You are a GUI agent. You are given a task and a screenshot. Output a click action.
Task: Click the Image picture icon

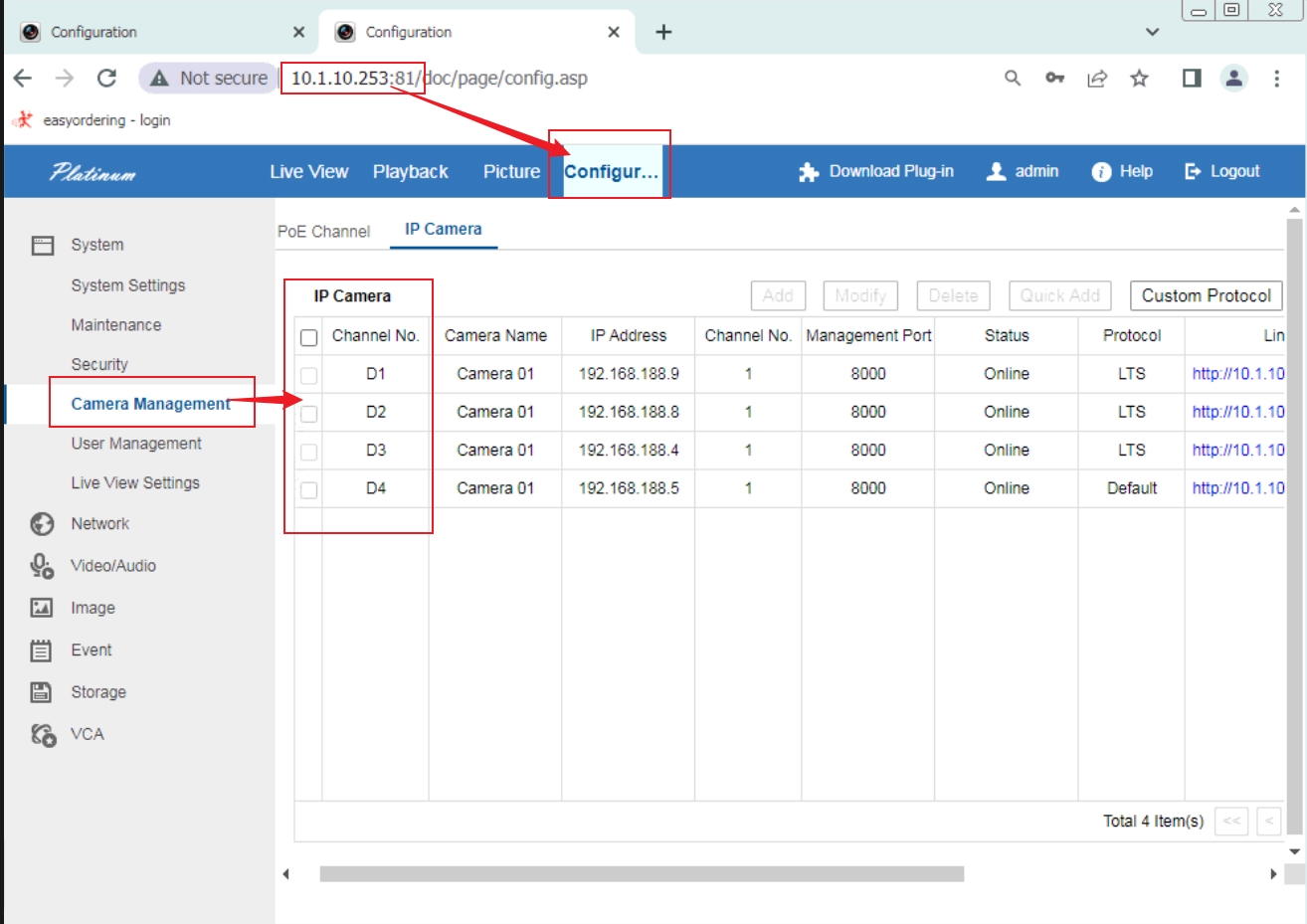pyautogui.click(x=42, y=608)
